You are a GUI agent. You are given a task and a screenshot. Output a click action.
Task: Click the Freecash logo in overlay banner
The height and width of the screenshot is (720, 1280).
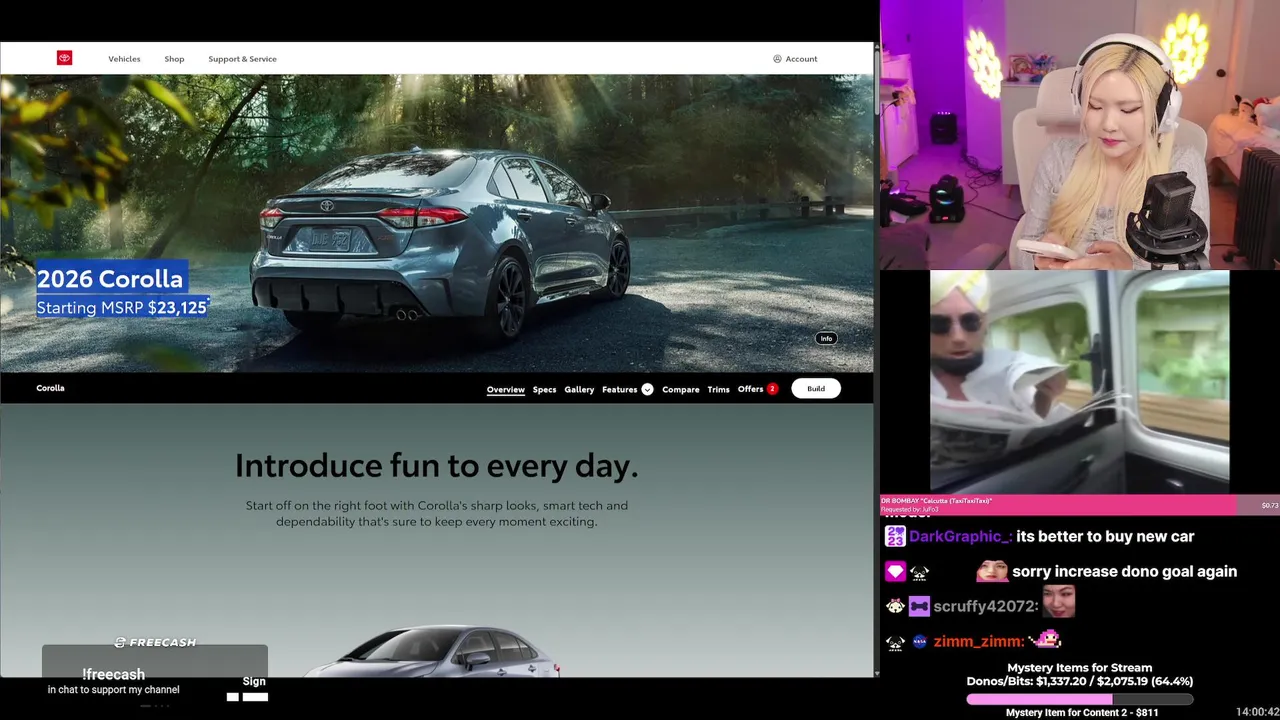[x=155, y=642]
